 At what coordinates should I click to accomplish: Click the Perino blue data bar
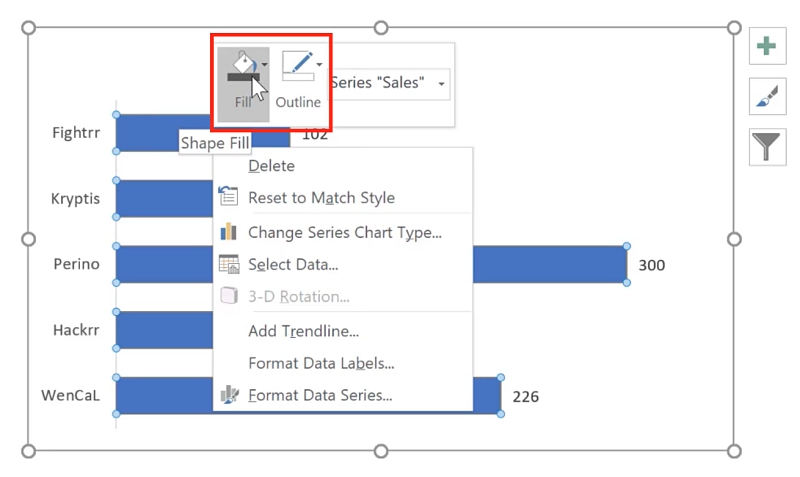[x=548, y=265]
